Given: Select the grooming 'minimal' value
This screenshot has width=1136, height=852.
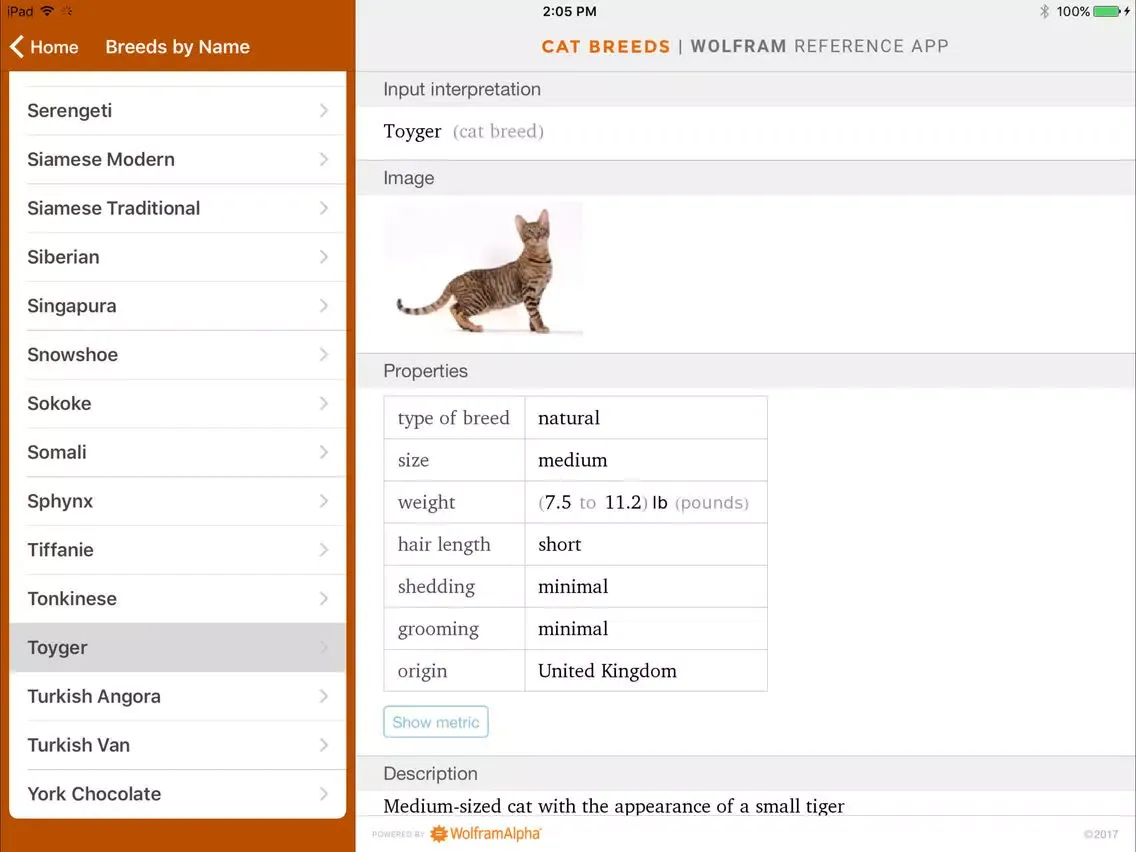Looking at the screenshot, I should pos(573,628).
